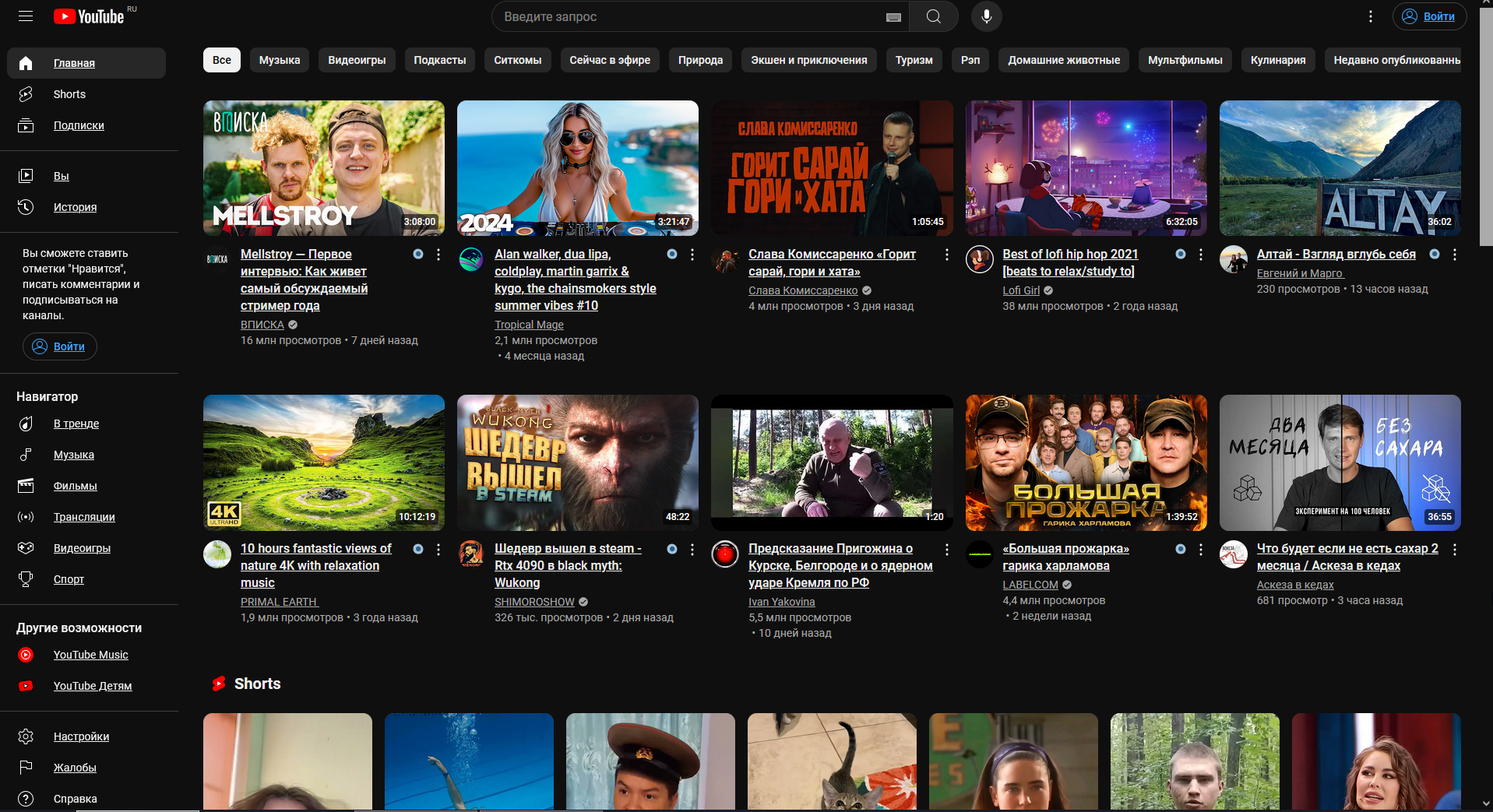Click the В тренде flame icon
1493x812 pixels.
click(26, 424)
